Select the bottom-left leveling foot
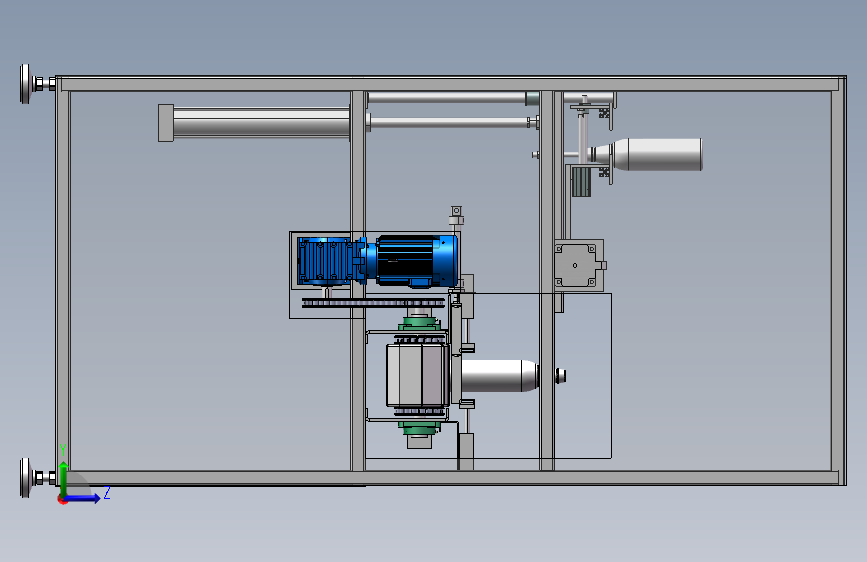 37,477
